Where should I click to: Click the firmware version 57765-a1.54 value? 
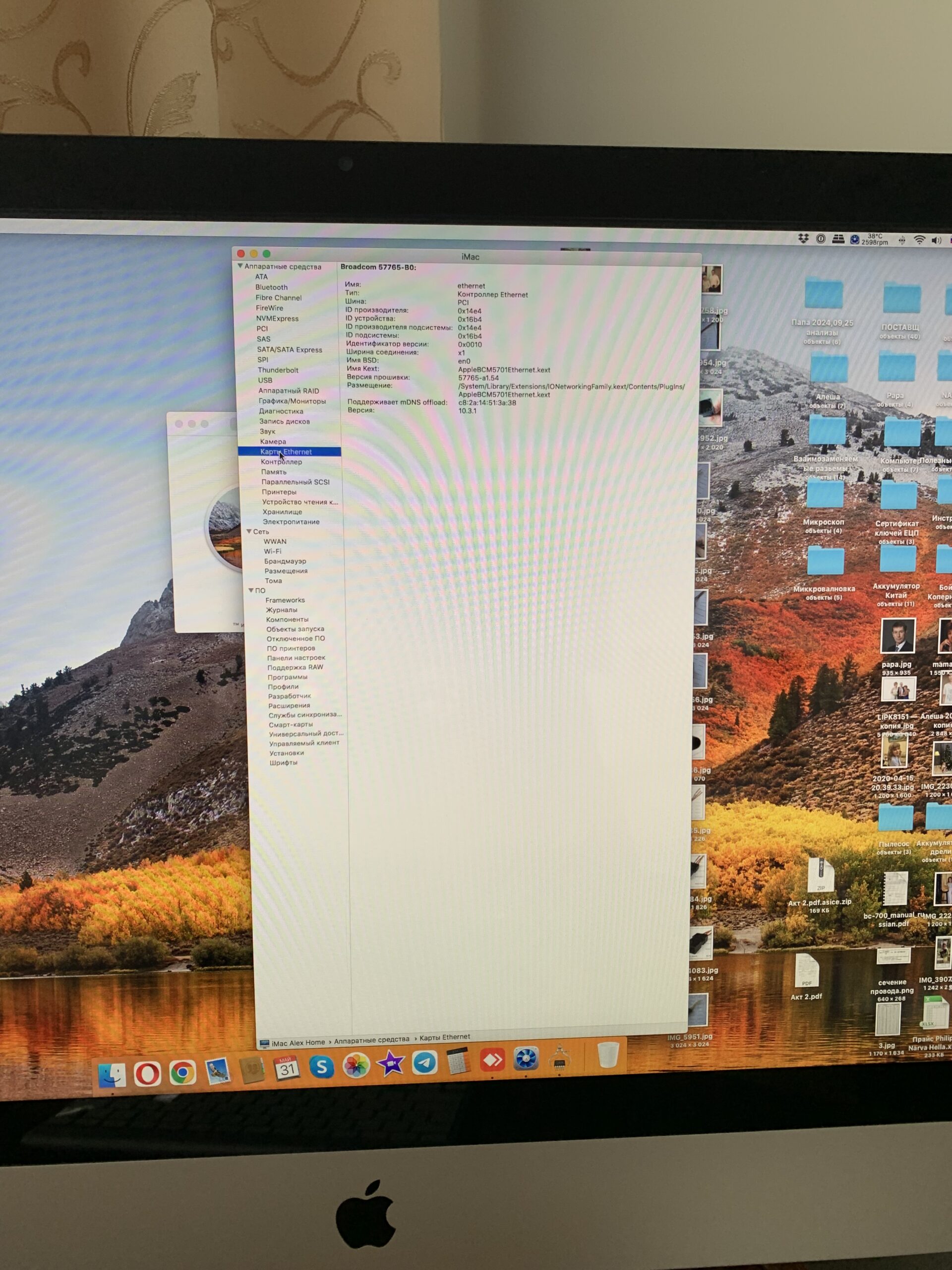(478, 378)
